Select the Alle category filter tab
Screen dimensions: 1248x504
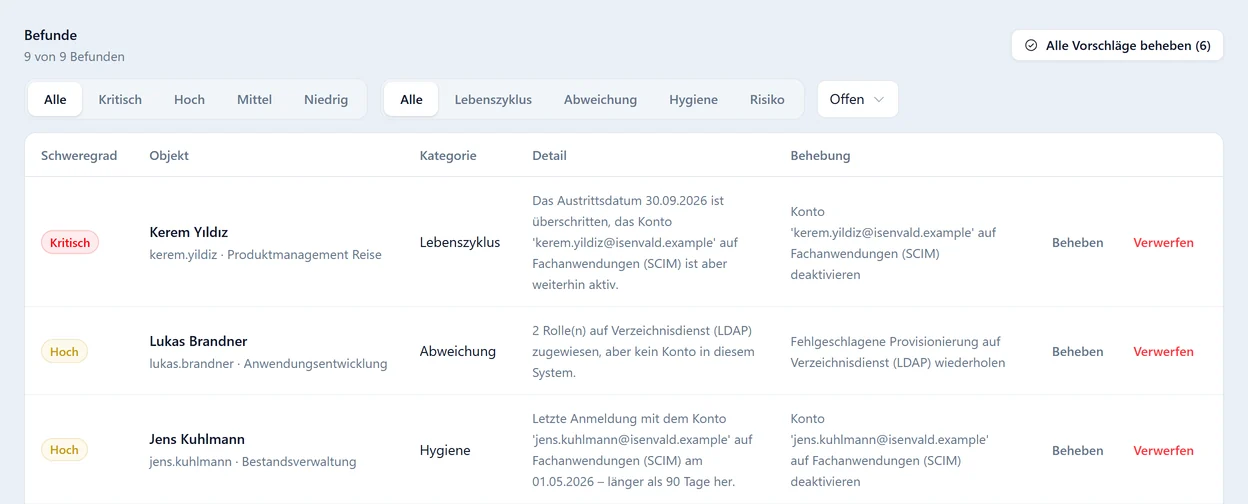(x=411, y=99)
